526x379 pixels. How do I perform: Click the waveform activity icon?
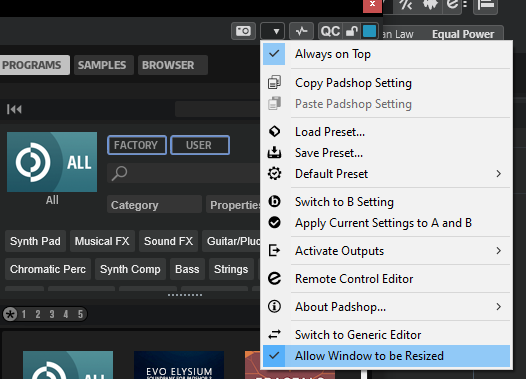pyautogui.click(x=301, y=32)
